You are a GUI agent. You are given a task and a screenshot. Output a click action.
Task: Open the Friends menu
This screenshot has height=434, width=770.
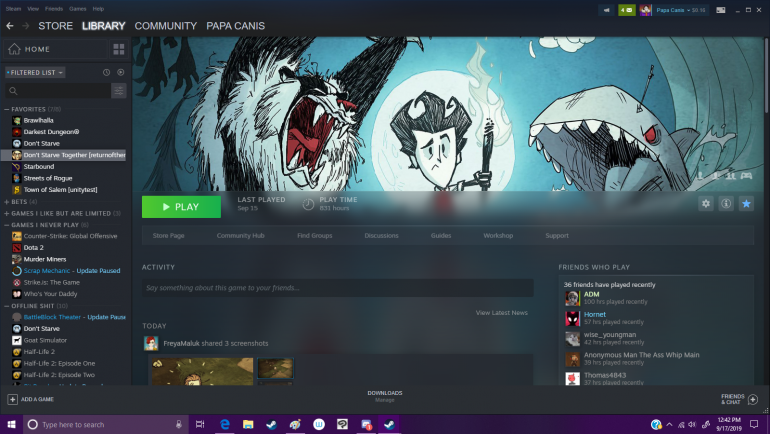tap(54, 9)
